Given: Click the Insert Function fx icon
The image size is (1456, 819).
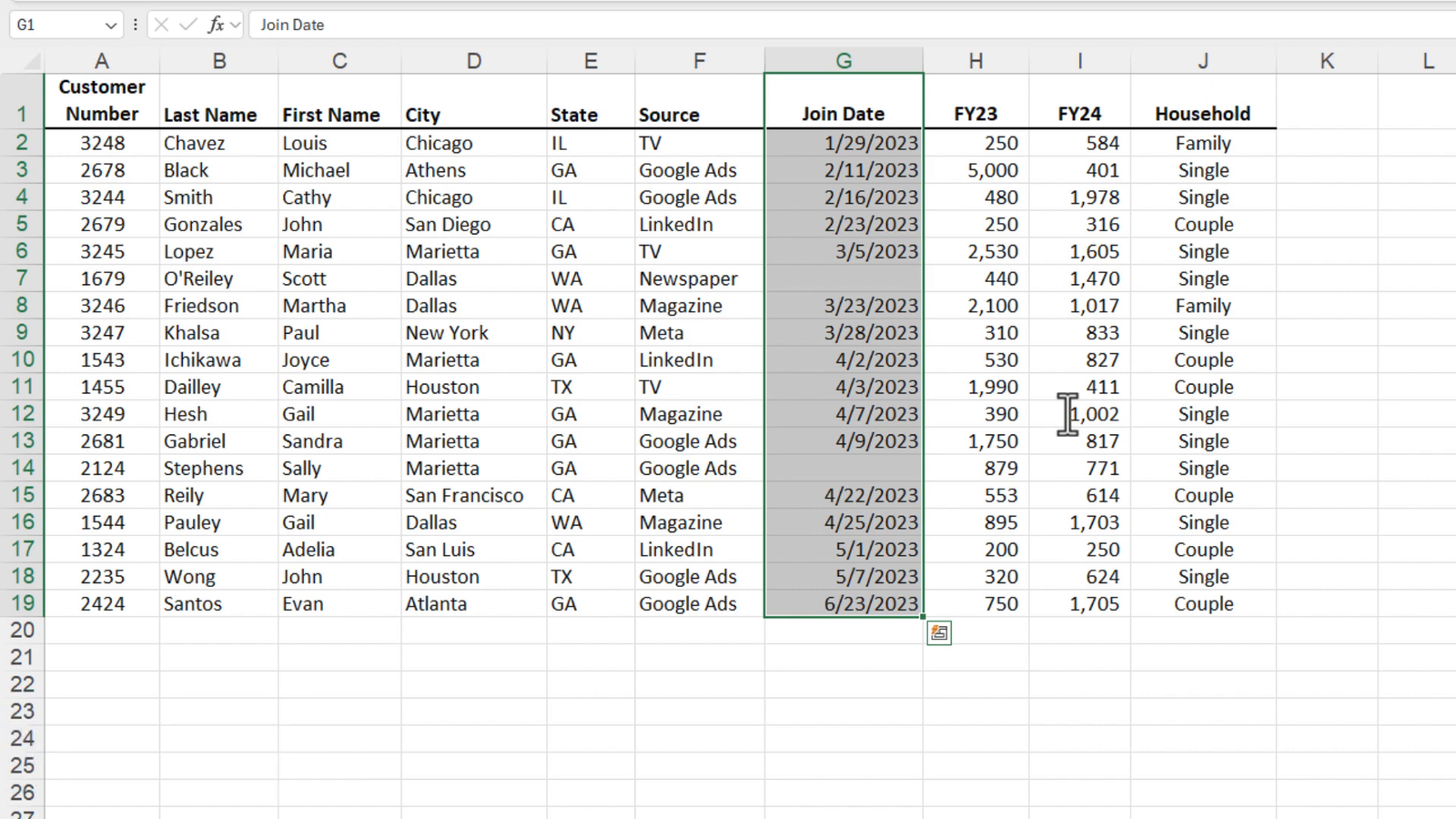Looking at the screenshot, I should pos(216,25).
